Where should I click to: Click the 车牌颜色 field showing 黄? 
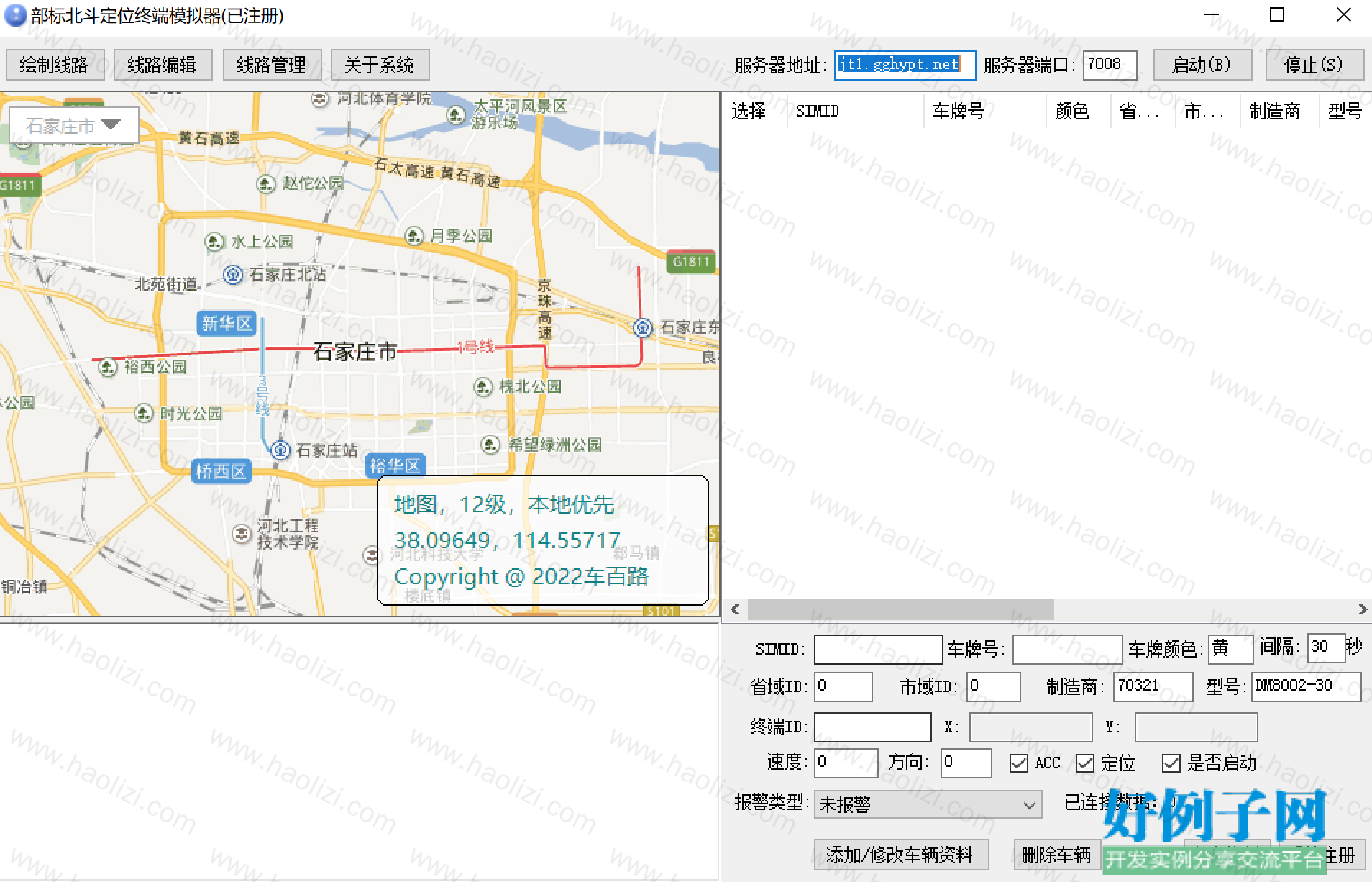1230,649
